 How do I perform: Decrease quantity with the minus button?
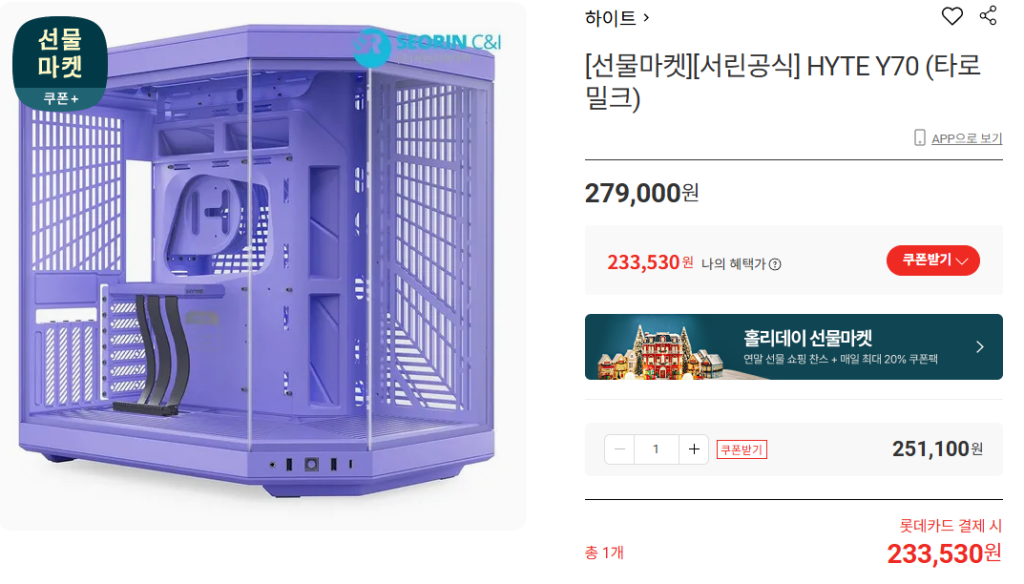(620, 450)
